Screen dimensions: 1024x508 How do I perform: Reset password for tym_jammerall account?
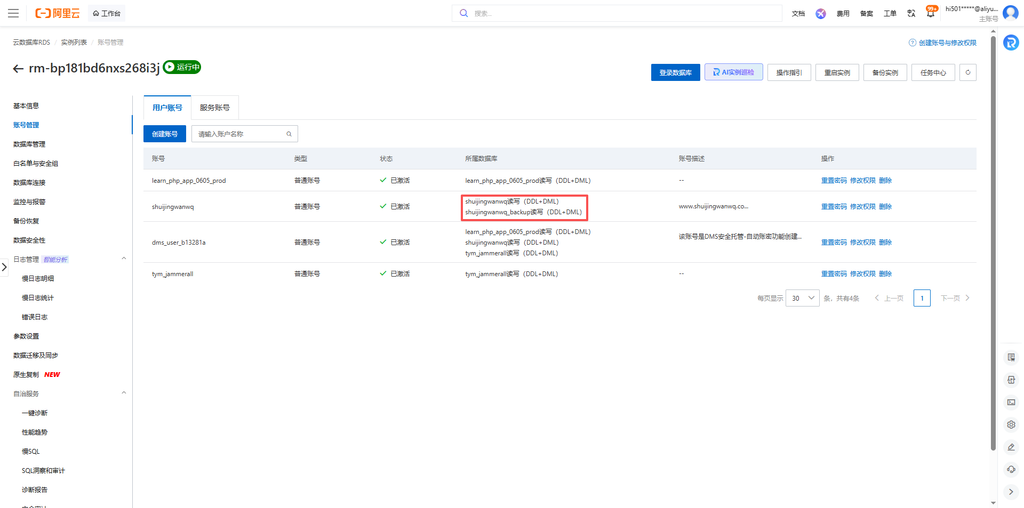click(834, 274)
